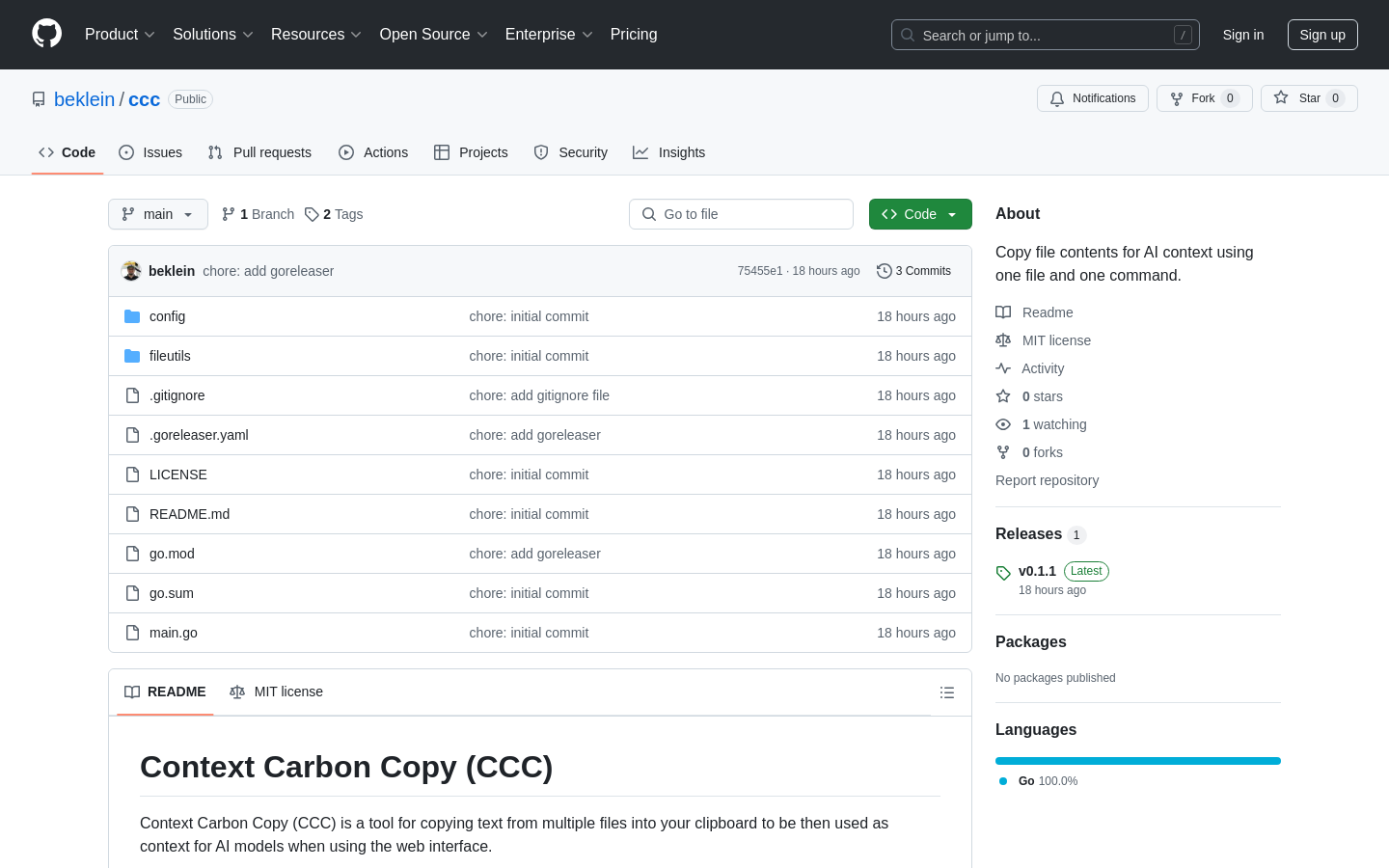Open the Pull requests tab
This screenshot has height=868, width=1389.
[x=259, y=152]
